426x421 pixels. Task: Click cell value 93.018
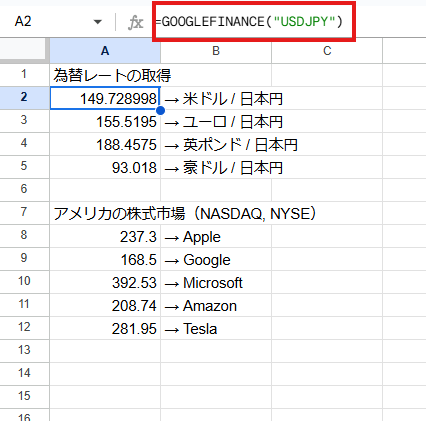tap(105, 167)
